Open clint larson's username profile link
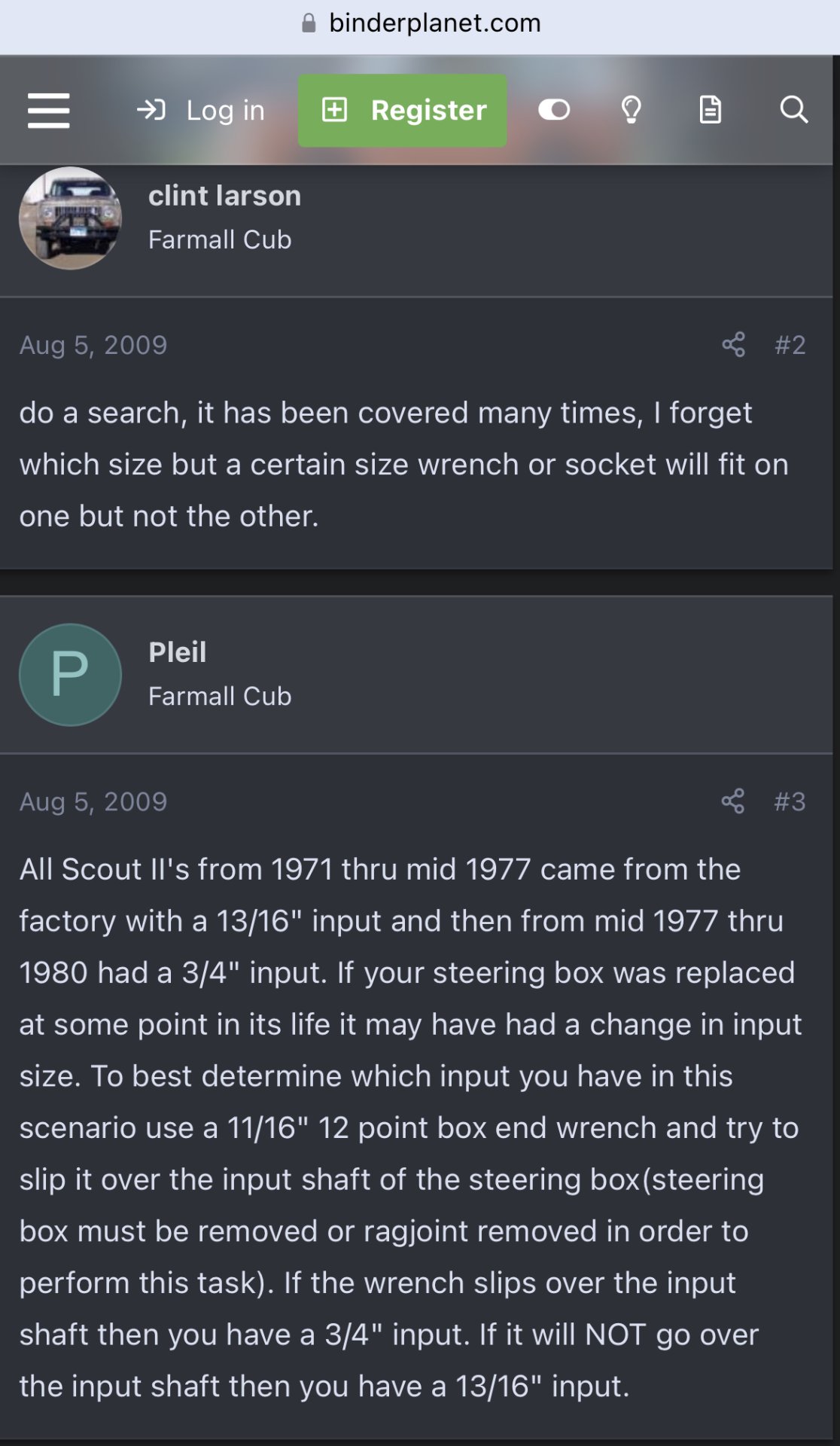The image size is (840, 1446). pyautogui.click(x=224, y=196)
